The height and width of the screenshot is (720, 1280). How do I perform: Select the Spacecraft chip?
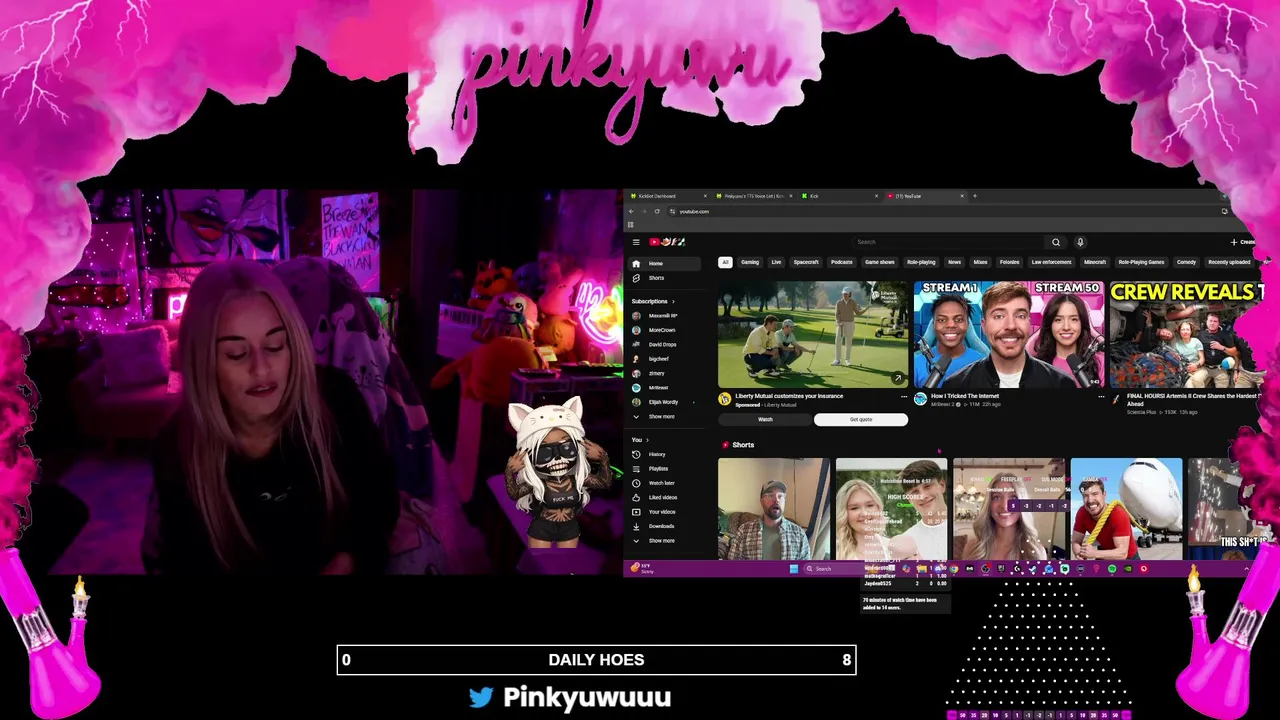(806, 262)
